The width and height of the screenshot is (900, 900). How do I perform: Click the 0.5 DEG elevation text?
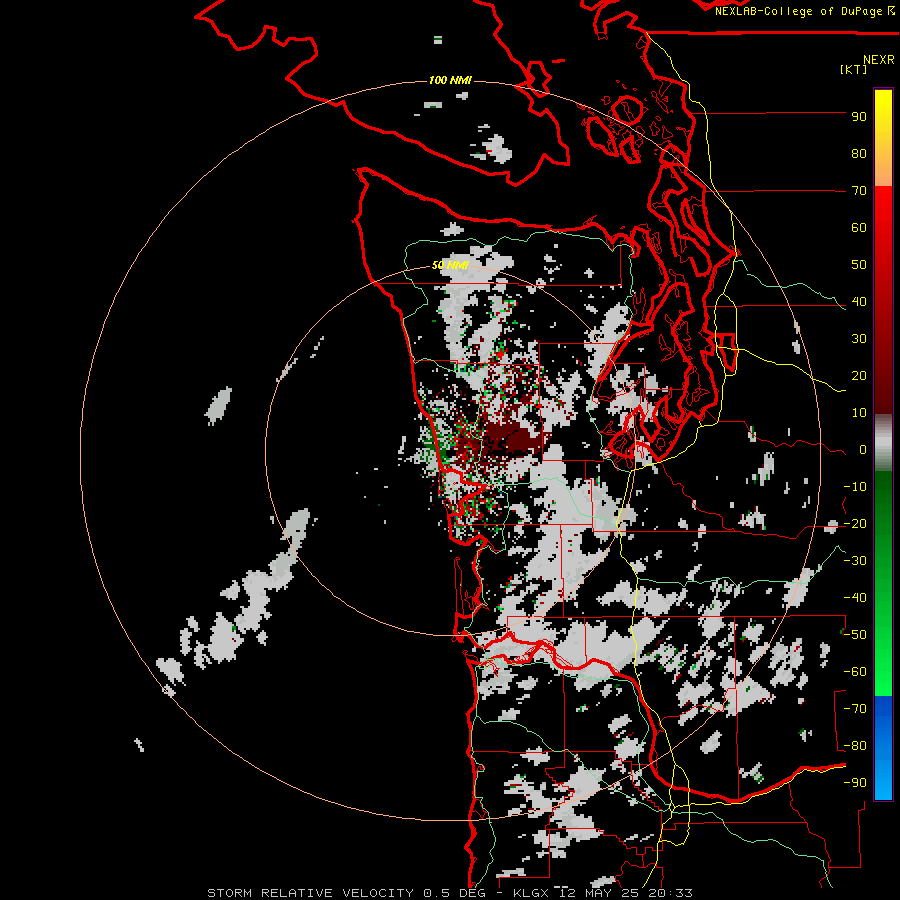pyautogui.click(x=455, y=893)
